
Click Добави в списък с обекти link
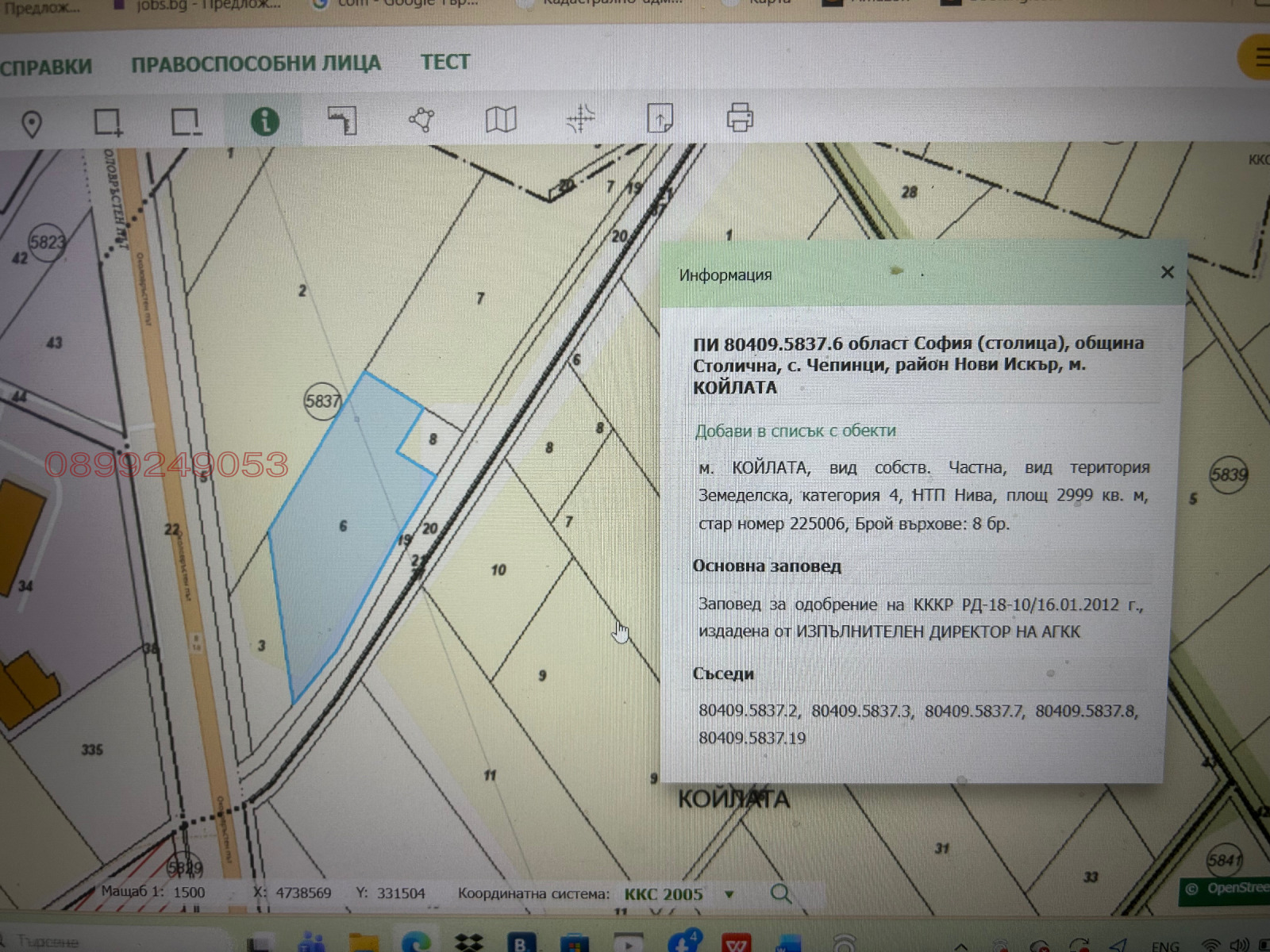794,431
